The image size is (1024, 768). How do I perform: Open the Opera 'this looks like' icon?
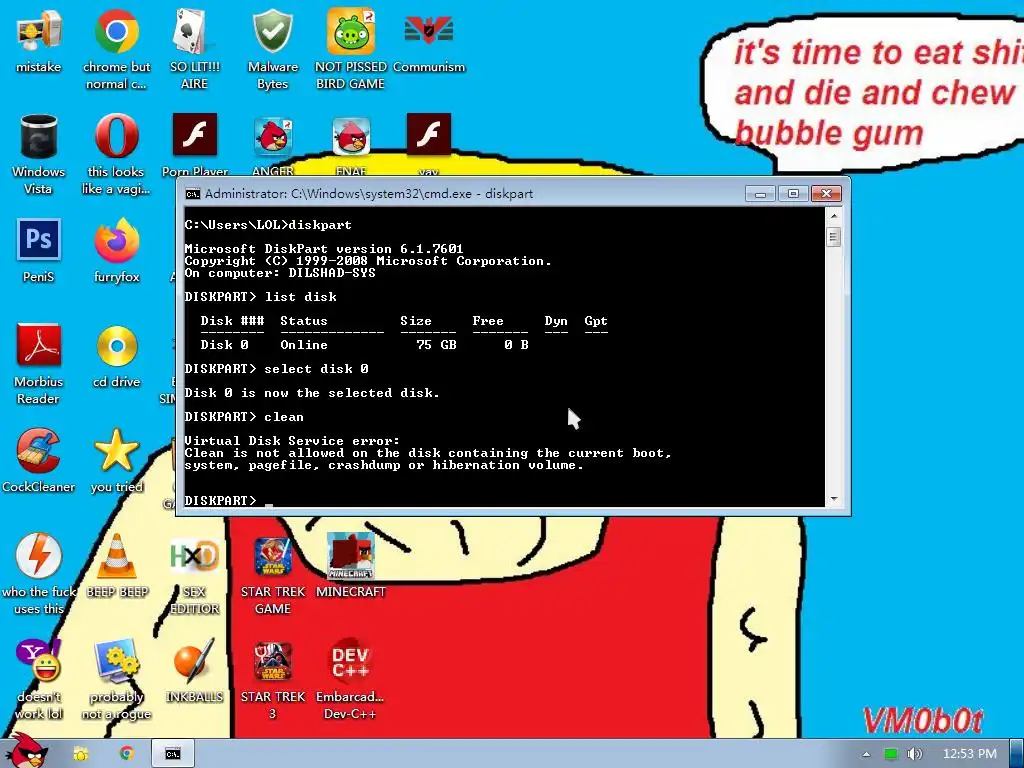point(116,154)
